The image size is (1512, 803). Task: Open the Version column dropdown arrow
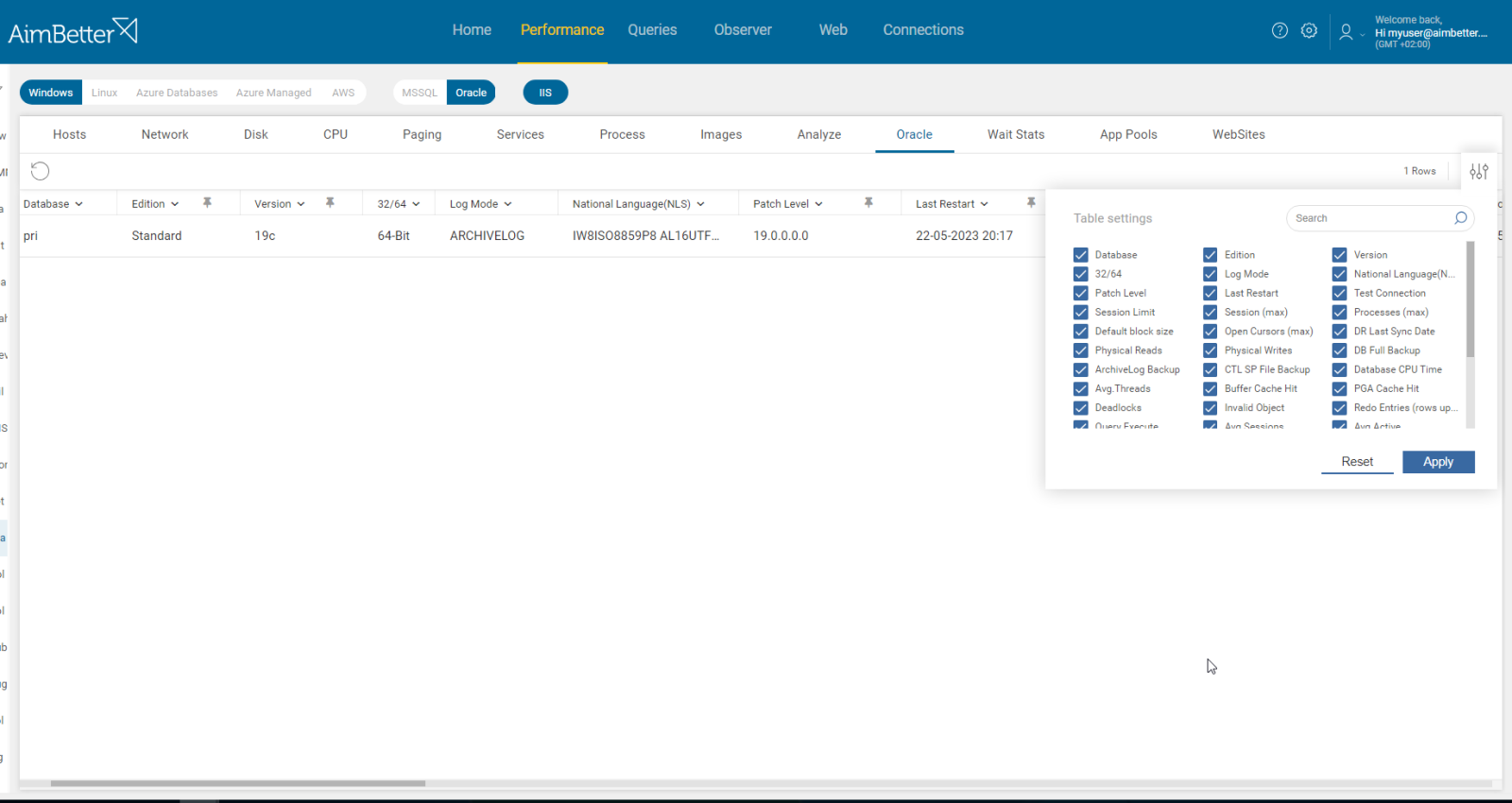301,204
